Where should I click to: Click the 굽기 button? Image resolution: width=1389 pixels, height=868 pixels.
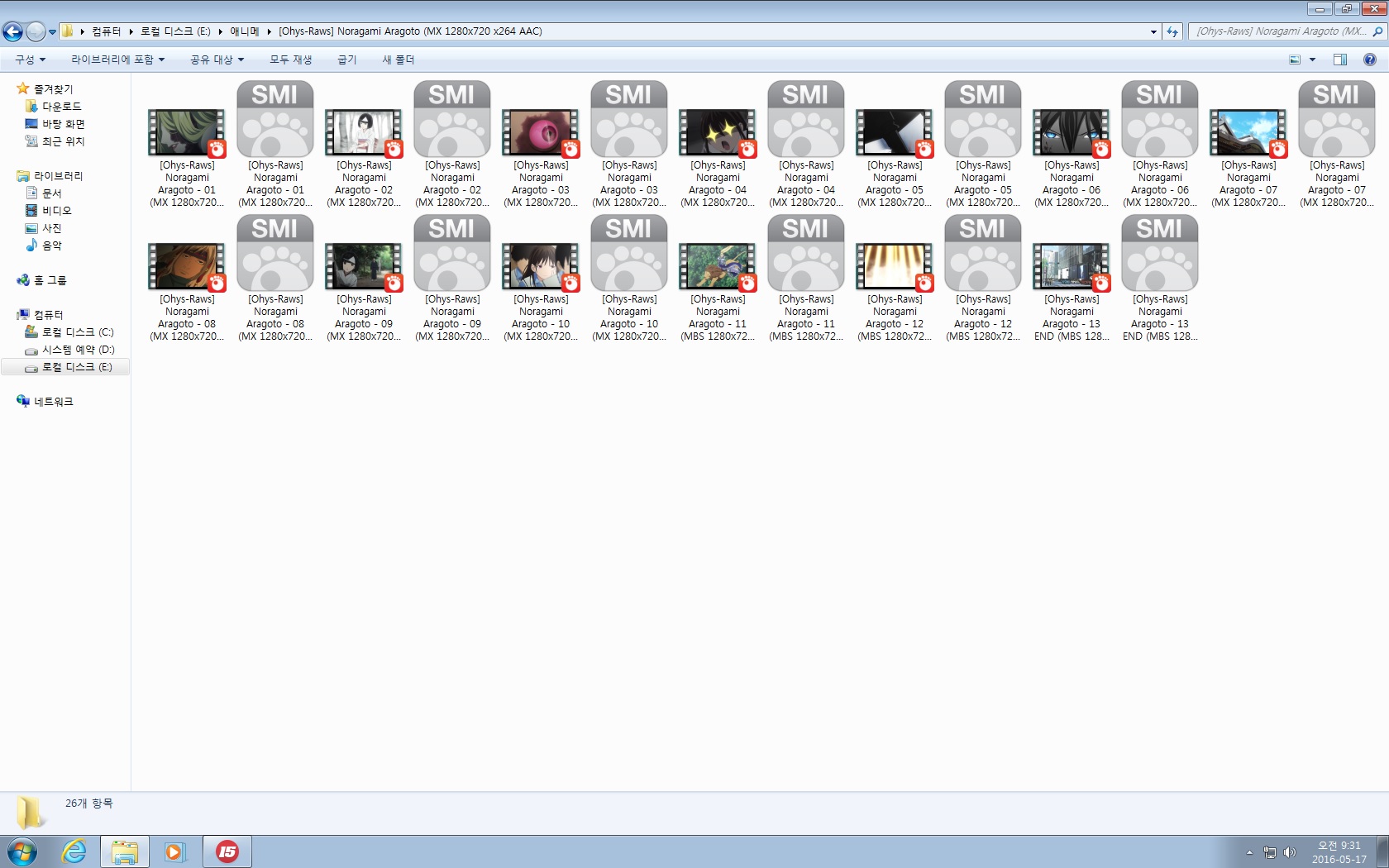click(347, 60)
